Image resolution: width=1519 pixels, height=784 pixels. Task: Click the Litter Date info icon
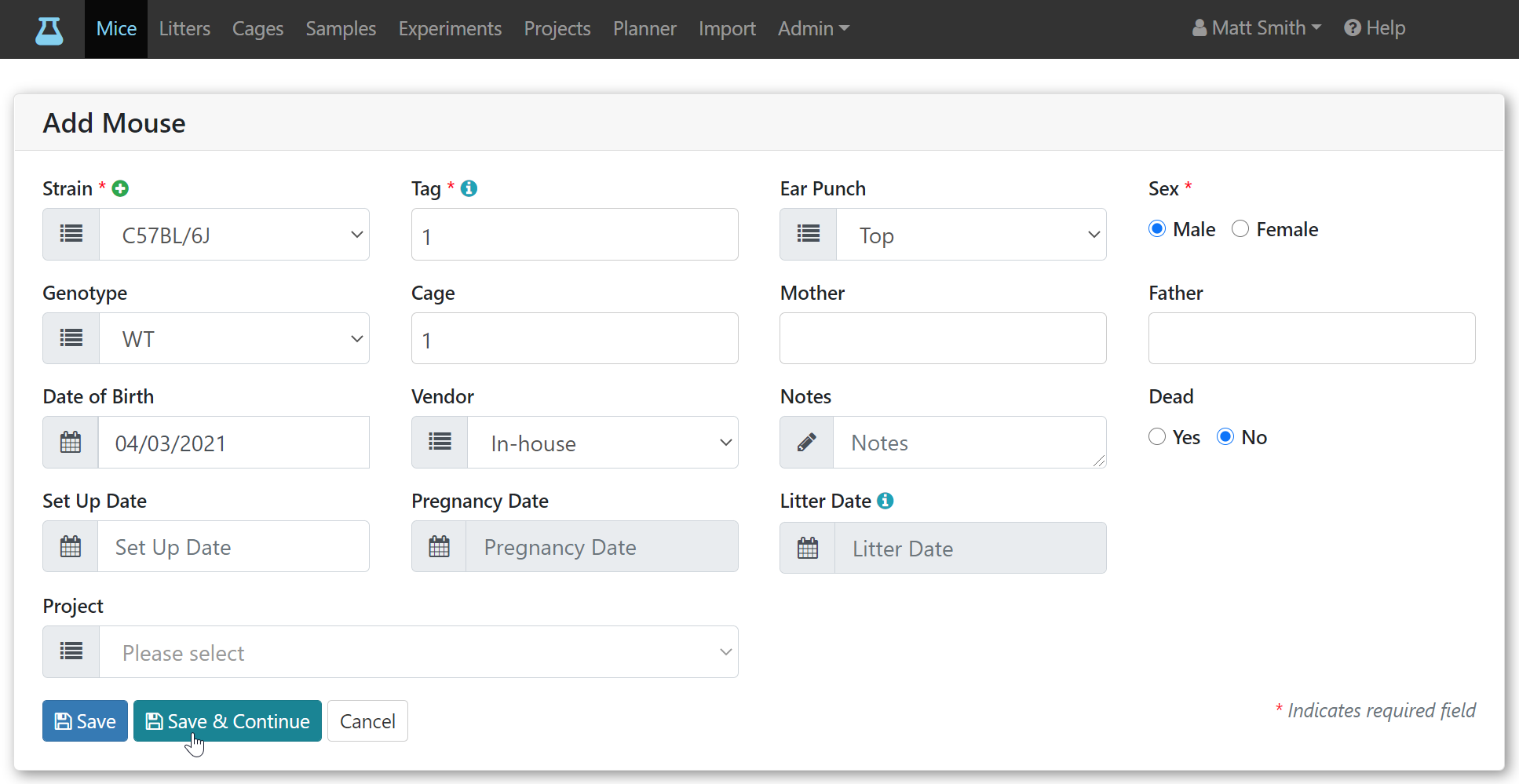click(885, 501)
